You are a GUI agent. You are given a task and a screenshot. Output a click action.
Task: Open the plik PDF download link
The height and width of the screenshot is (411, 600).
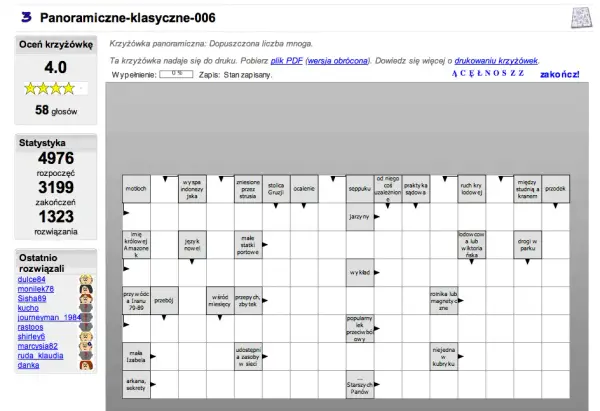tap(287, 60)
